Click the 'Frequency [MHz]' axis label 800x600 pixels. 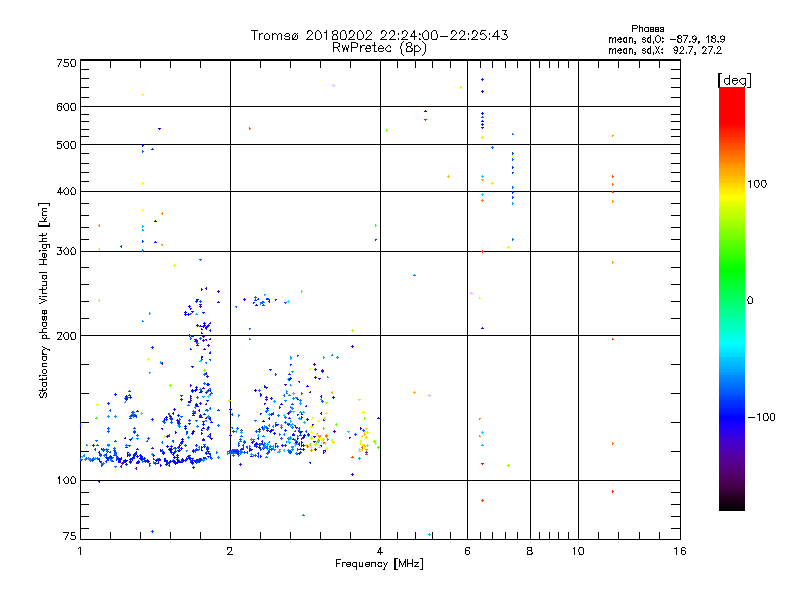tap(379, 564)
